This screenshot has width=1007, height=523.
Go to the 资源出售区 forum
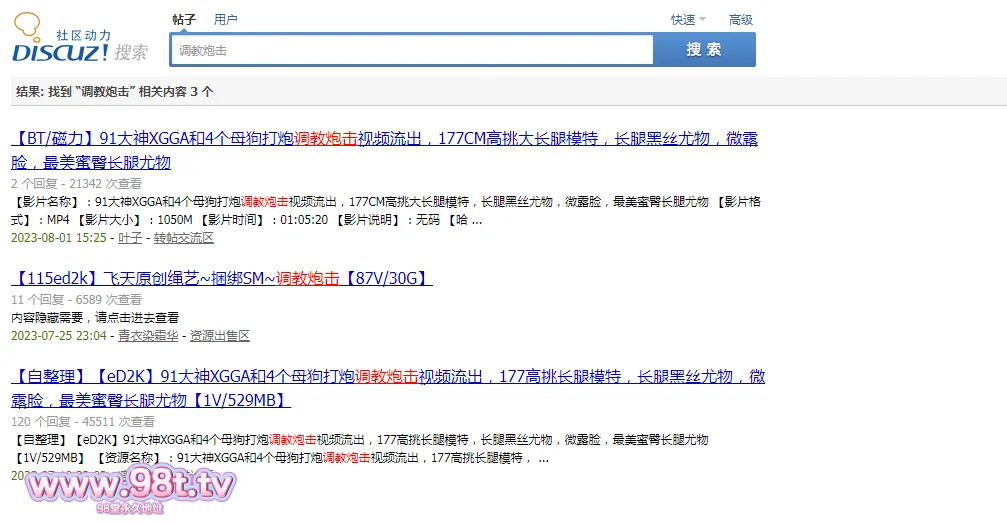[220, 336]
